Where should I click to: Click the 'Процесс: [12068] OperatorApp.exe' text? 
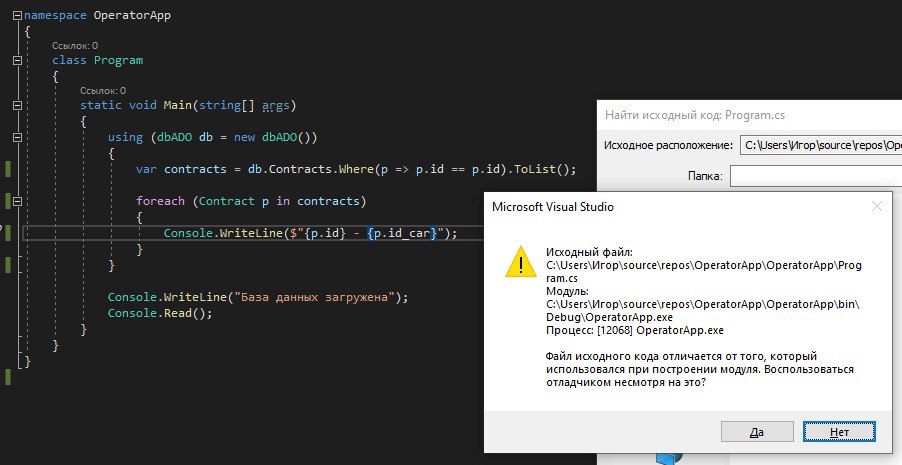pyautogui.click(x=635, y=330)
